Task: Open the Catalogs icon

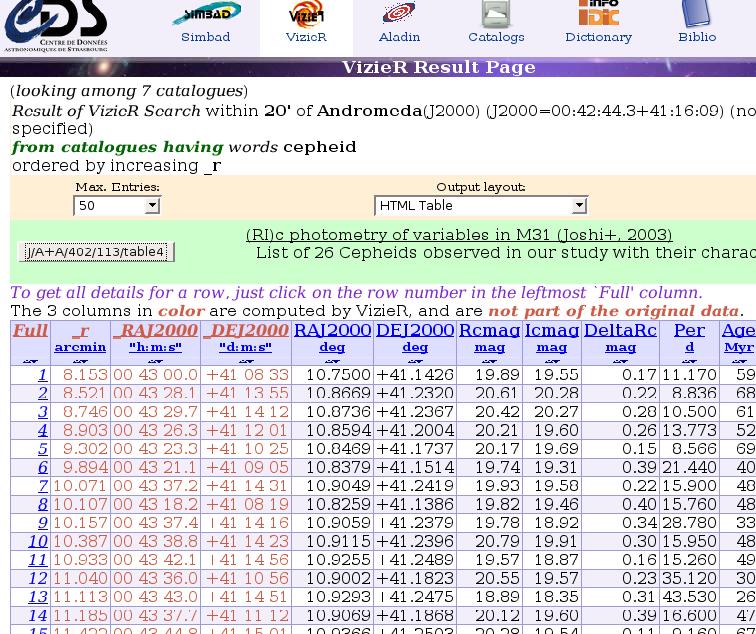Action: (x=496, y=14)
